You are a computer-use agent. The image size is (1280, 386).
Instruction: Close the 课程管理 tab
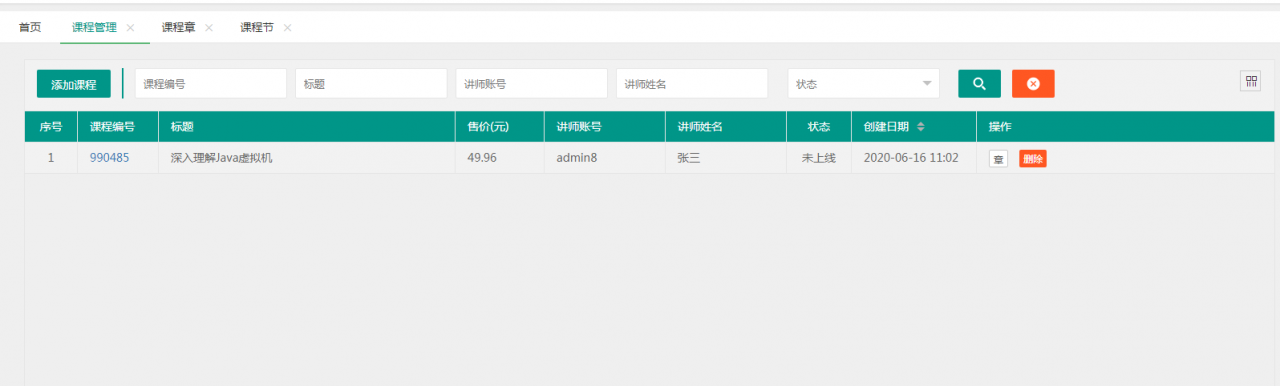click(x=130, y=28)
